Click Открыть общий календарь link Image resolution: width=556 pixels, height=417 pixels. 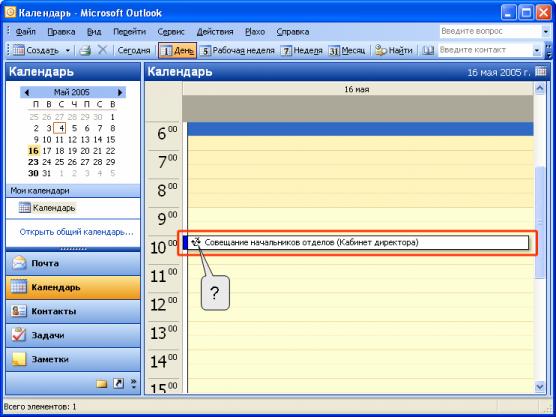click(77, 232)
